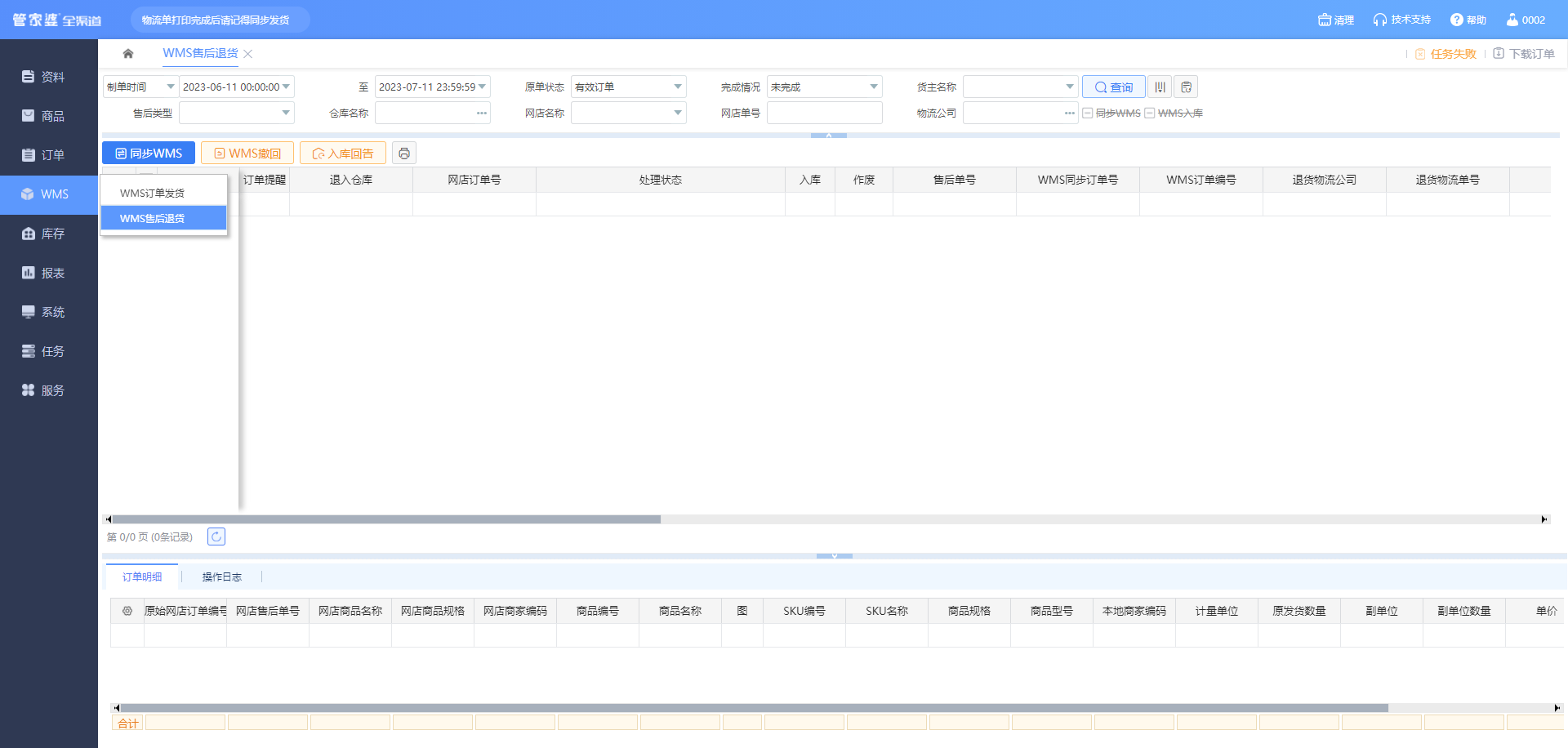Click the 商品名称 column header
This screenshot has height=748, width=1568.
680,611
